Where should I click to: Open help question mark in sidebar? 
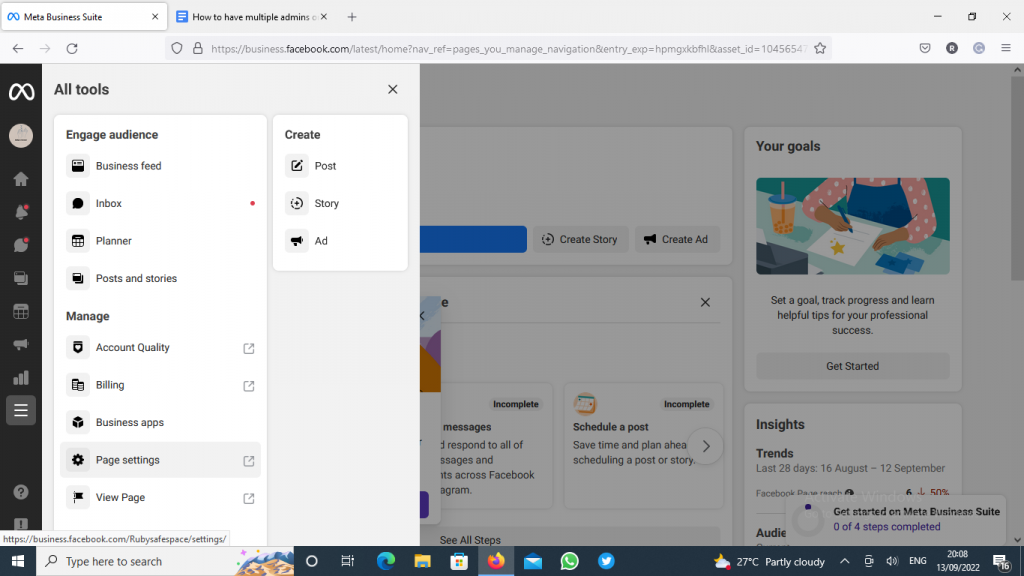tap(21, 492)
